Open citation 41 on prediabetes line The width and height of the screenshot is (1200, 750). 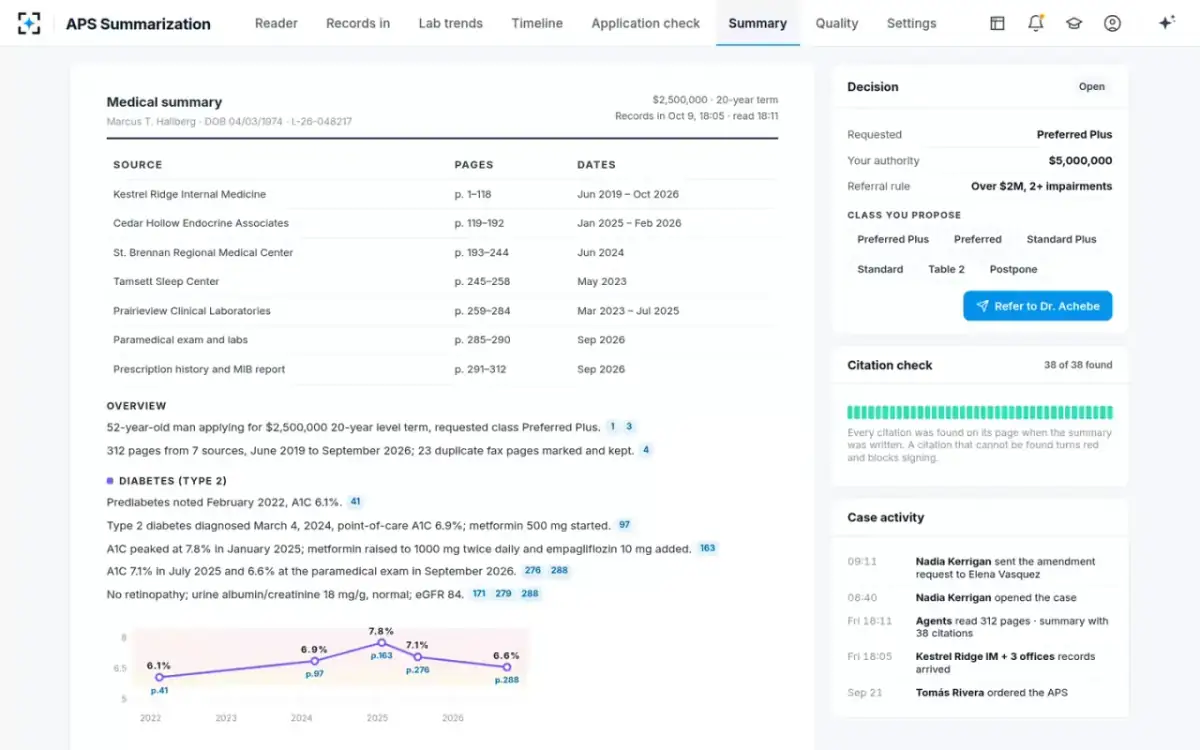[355, 502]
